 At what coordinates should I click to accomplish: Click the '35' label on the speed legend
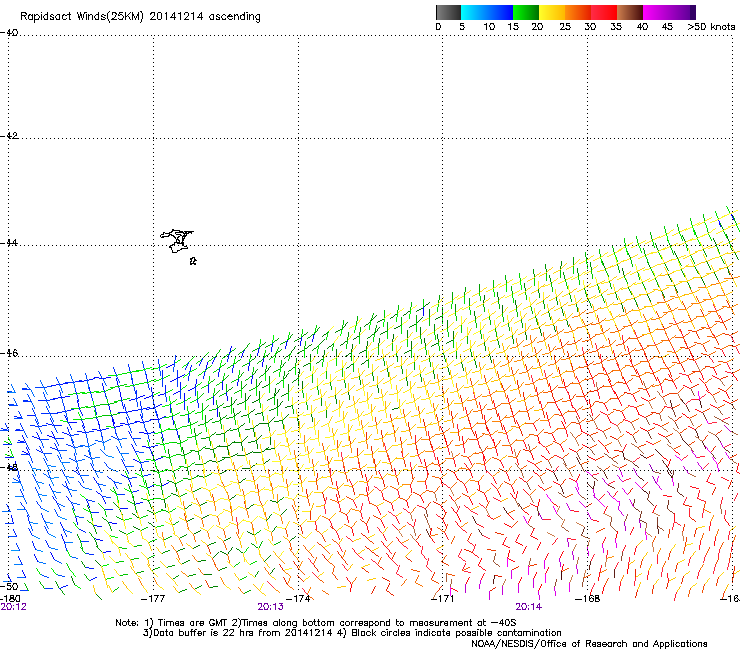616,27
